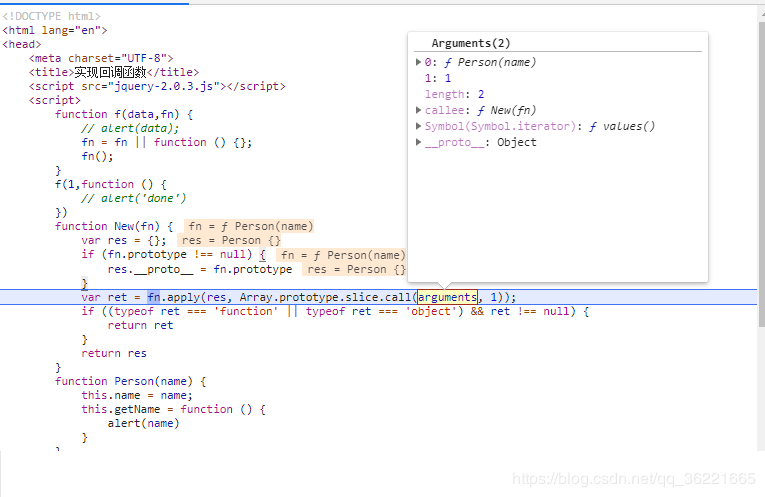This screenshot has width=765, height=497.
Task: Click the <meta charset="UTF-8"> line
Action: click(x=101, y=59)
